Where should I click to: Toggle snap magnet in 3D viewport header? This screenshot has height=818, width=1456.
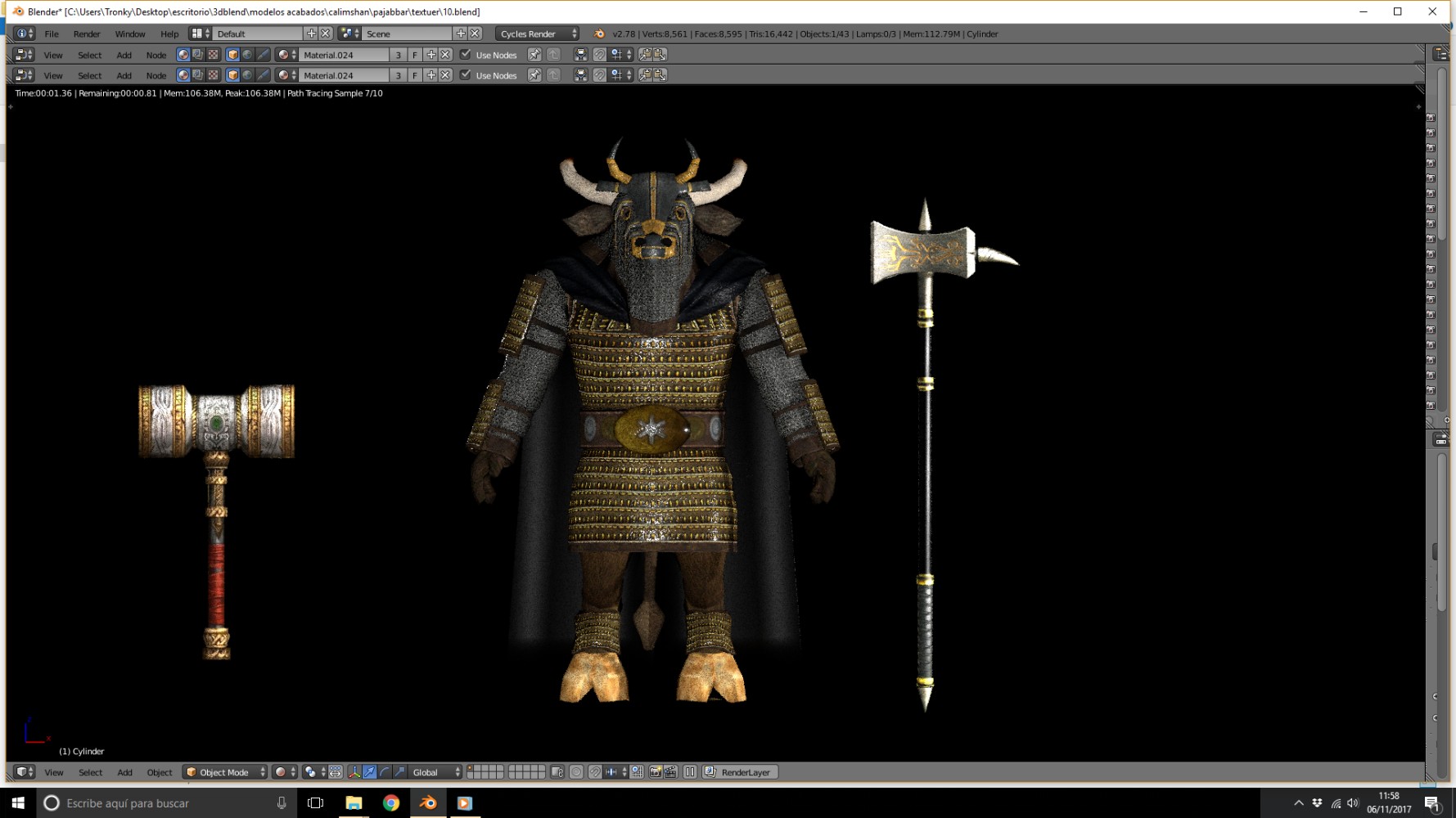596,772
